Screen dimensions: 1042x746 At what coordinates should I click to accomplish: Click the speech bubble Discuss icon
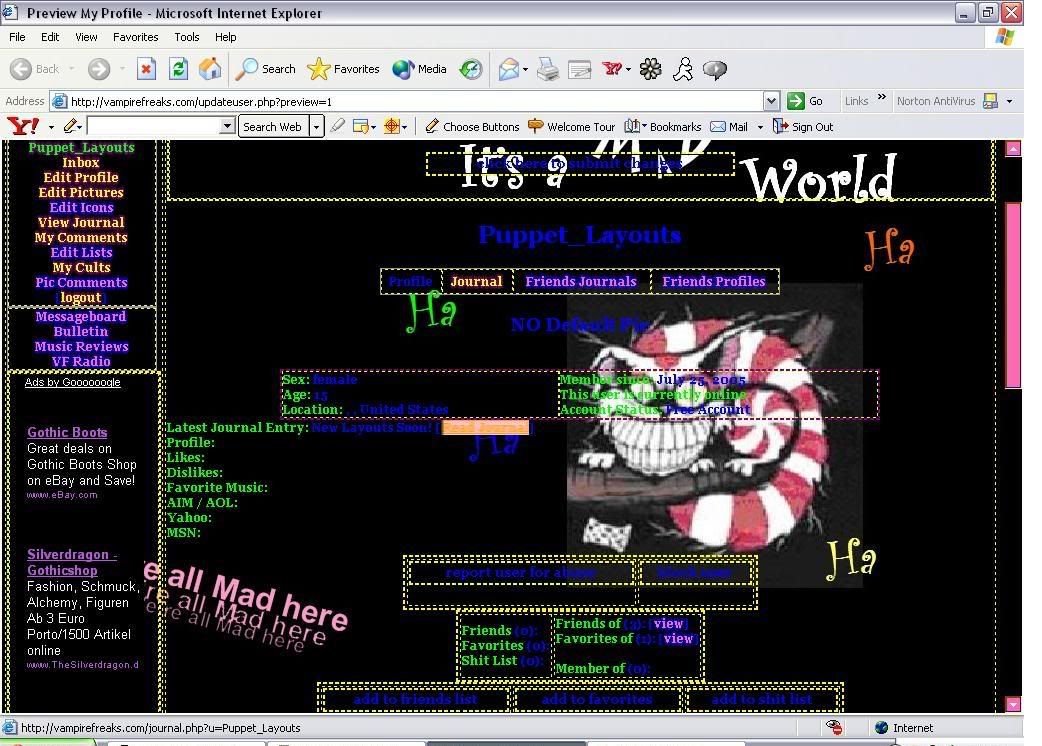(x=714, y=69)
